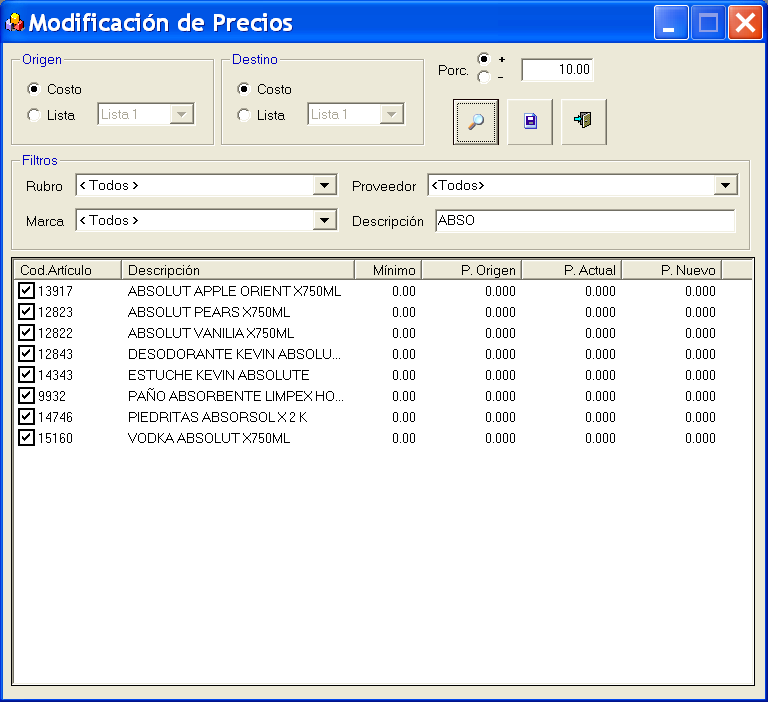This screenshot has height=703, width=768.
Task: Sort by Descripción column header
Action: (x=238, y=270)
